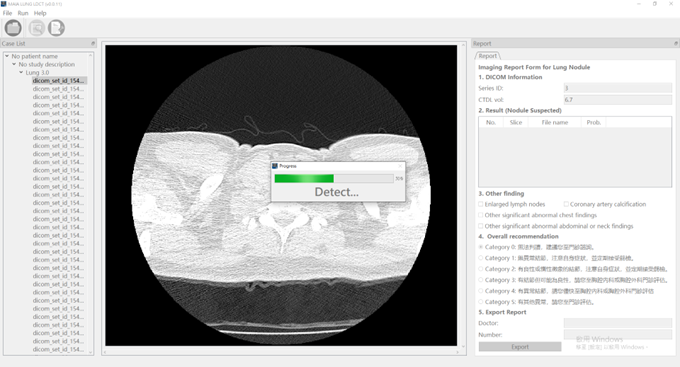The width and height of the screenshot is (680, 367).
Task: Minimize the MAIA LUNG LDCT window
Action: [x=639, y=3]
